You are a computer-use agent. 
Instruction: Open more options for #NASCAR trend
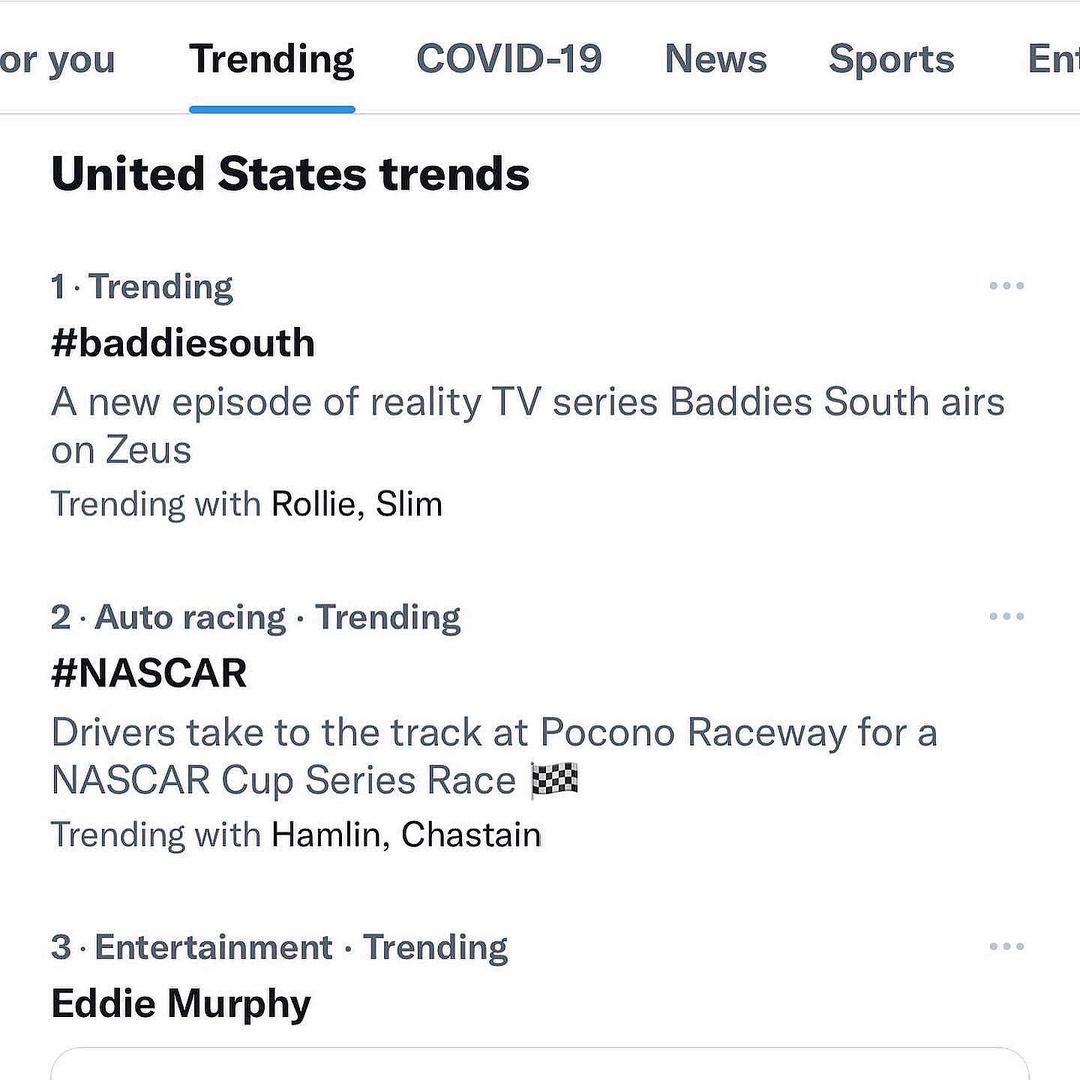pyautogui.click(x=1006, y=617)
